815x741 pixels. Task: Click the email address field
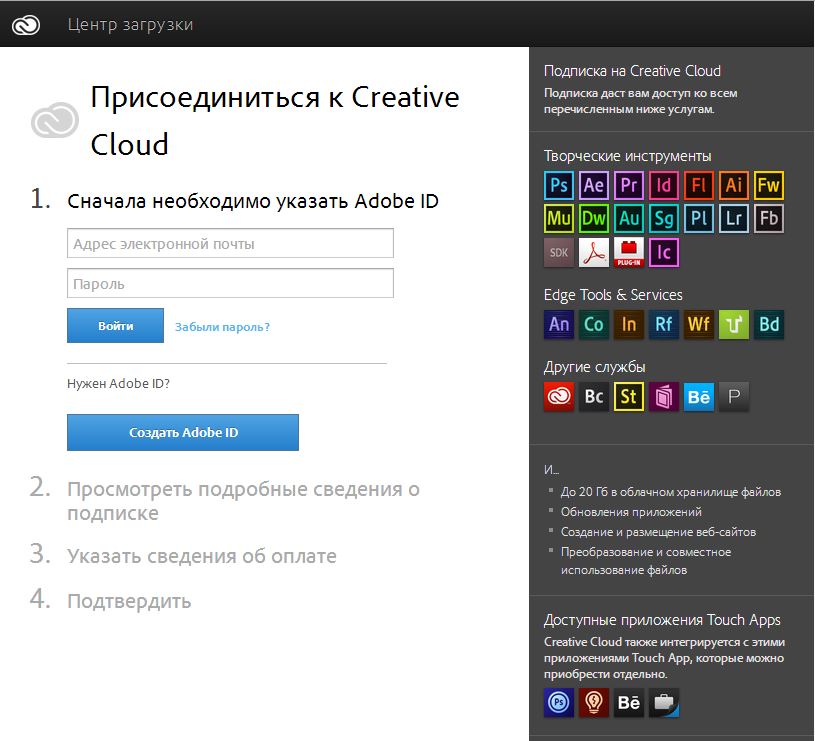[x=230, y=243]
